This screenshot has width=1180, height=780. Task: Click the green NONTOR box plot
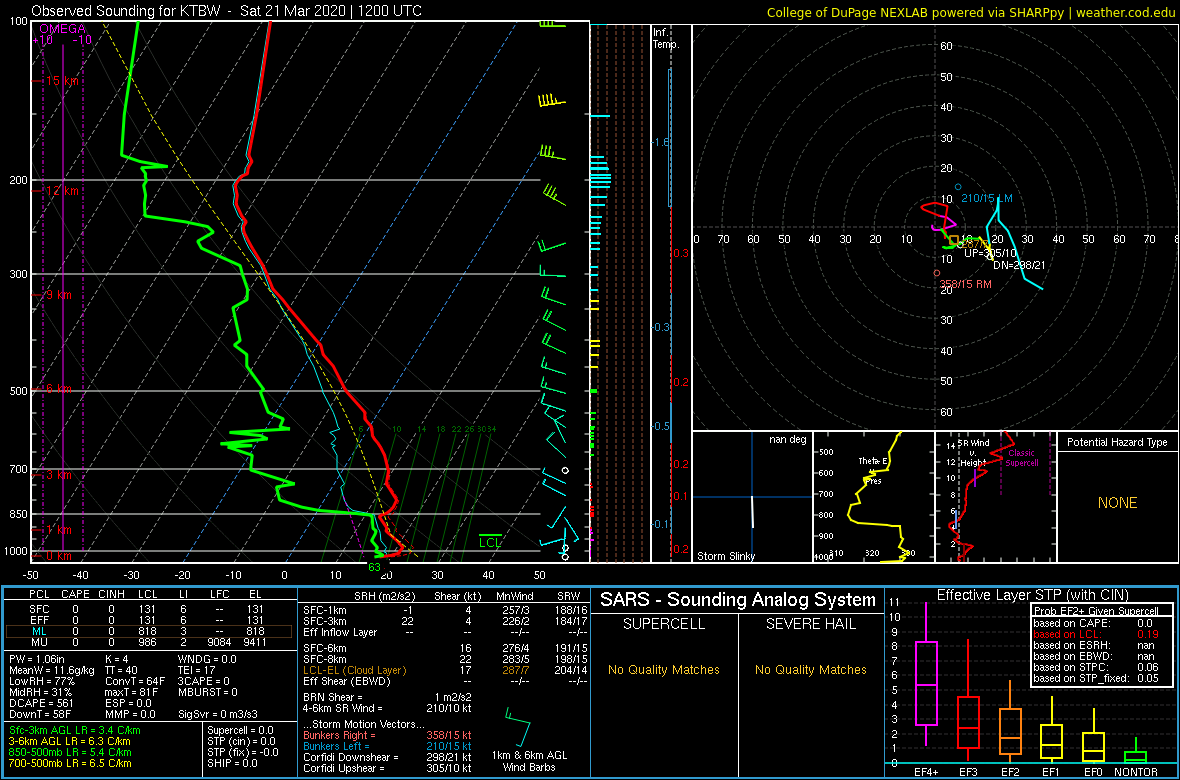coord(1136,755)
